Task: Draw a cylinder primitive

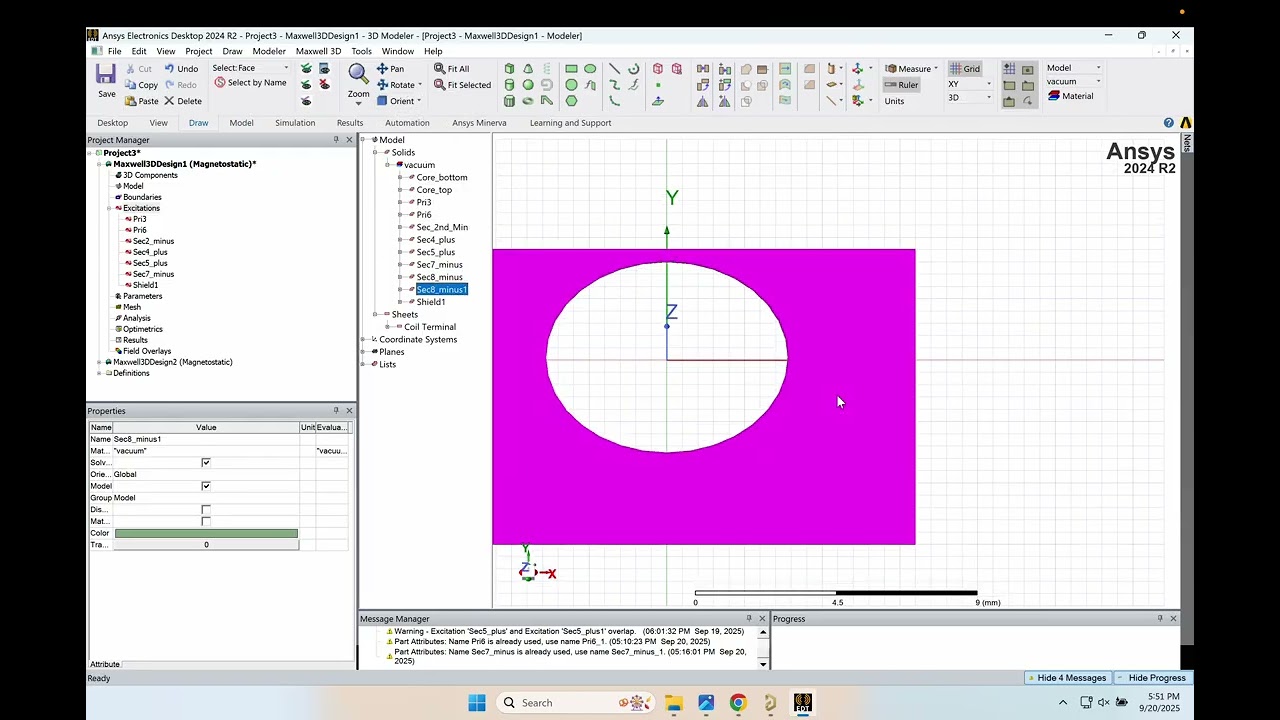Action: 509,85
